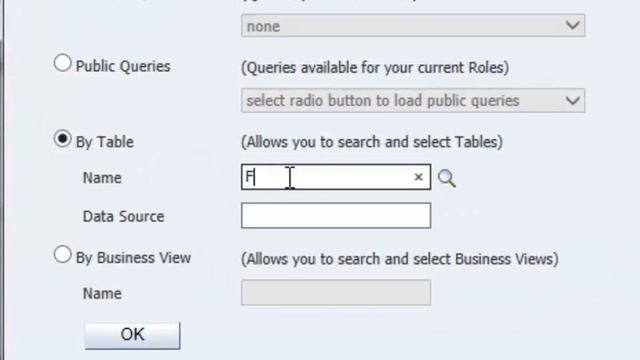Click the Name label under By Table

pyautogui.click(x=102, y=178)
